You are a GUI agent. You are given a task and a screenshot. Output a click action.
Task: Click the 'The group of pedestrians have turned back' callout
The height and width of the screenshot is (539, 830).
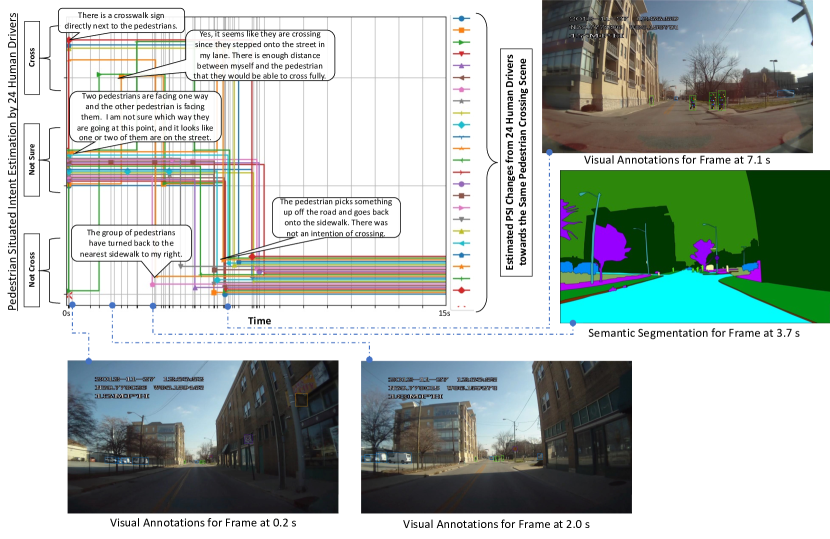point(131,243)
